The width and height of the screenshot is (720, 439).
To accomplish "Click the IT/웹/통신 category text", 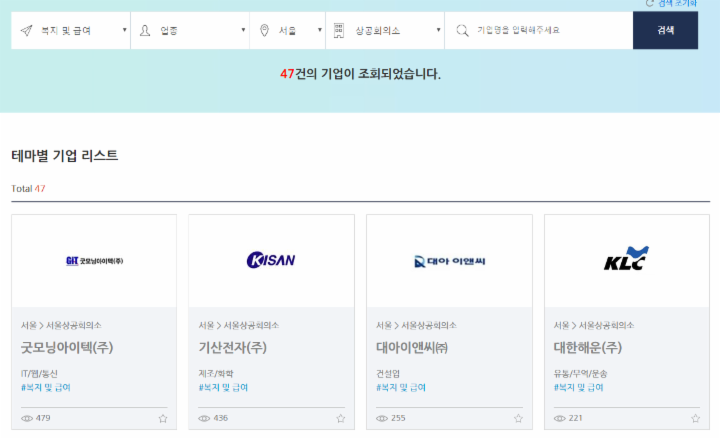I will [x=39, y=374].
